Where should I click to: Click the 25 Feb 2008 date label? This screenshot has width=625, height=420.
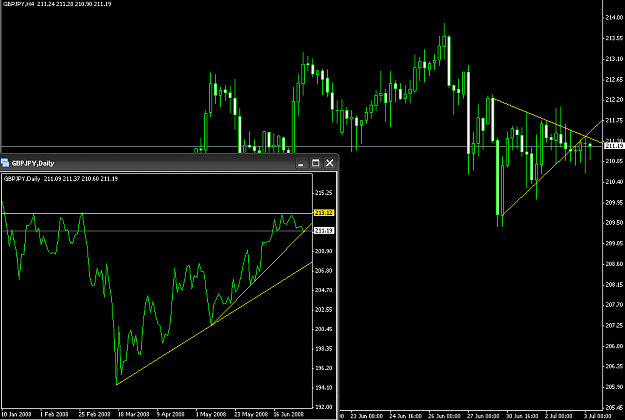coord(94,414)
